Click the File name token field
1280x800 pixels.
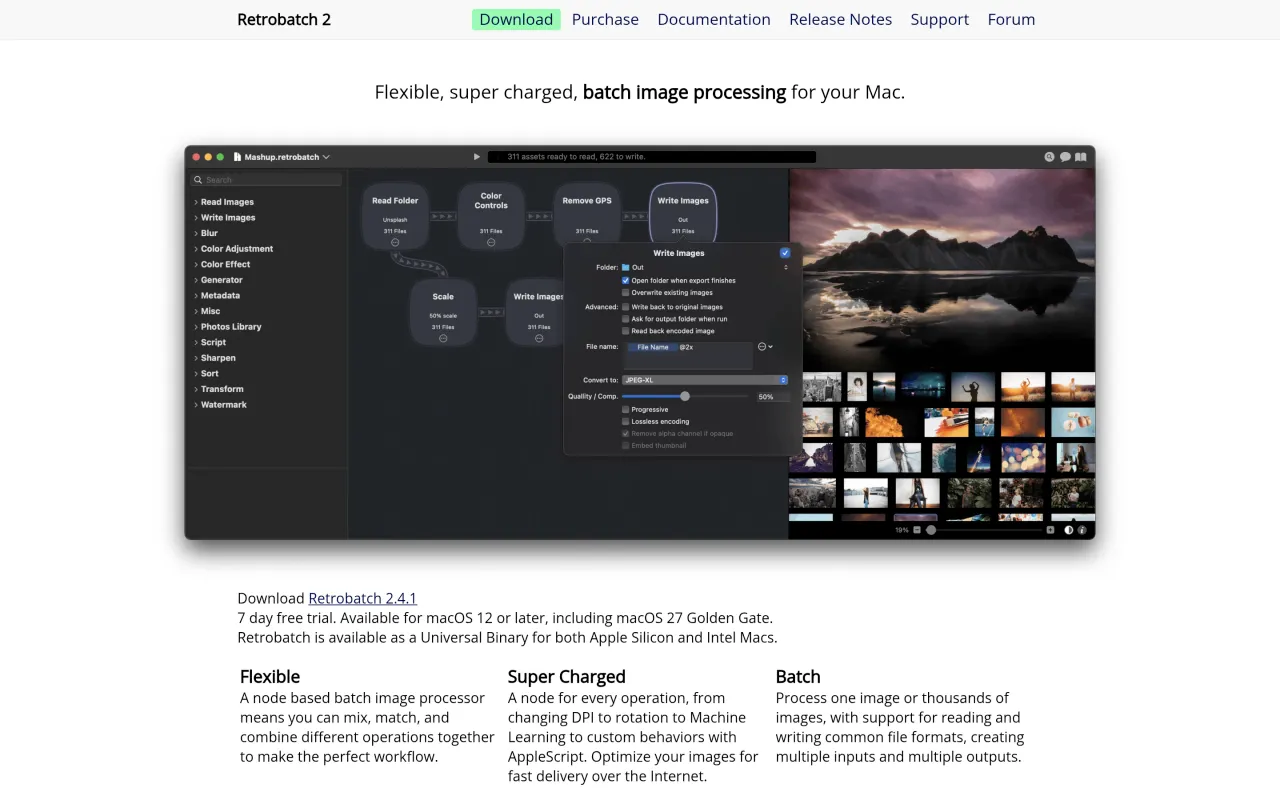(689, 355)
